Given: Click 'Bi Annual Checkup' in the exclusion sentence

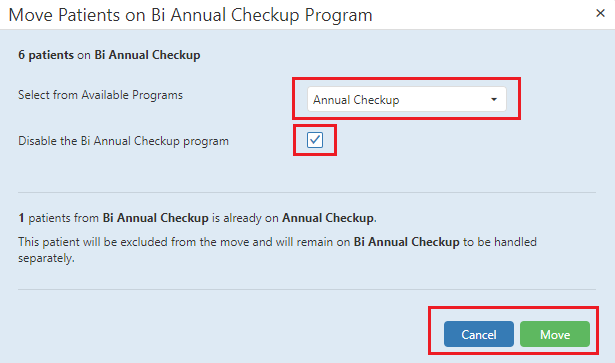Looking at the screenshot, I should tap(406, 242).
